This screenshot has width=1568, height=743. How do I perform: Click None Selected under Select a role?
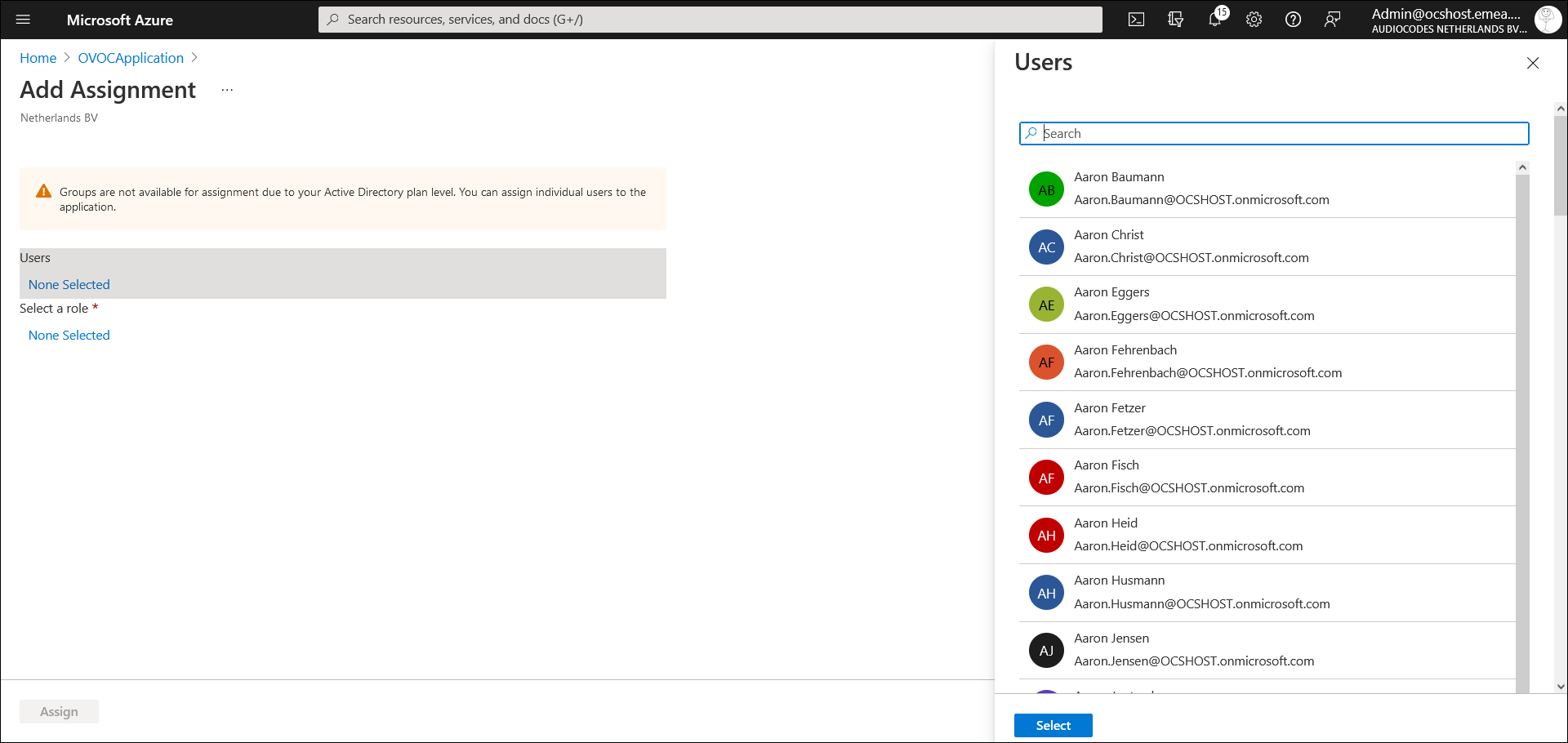[69, 335]
